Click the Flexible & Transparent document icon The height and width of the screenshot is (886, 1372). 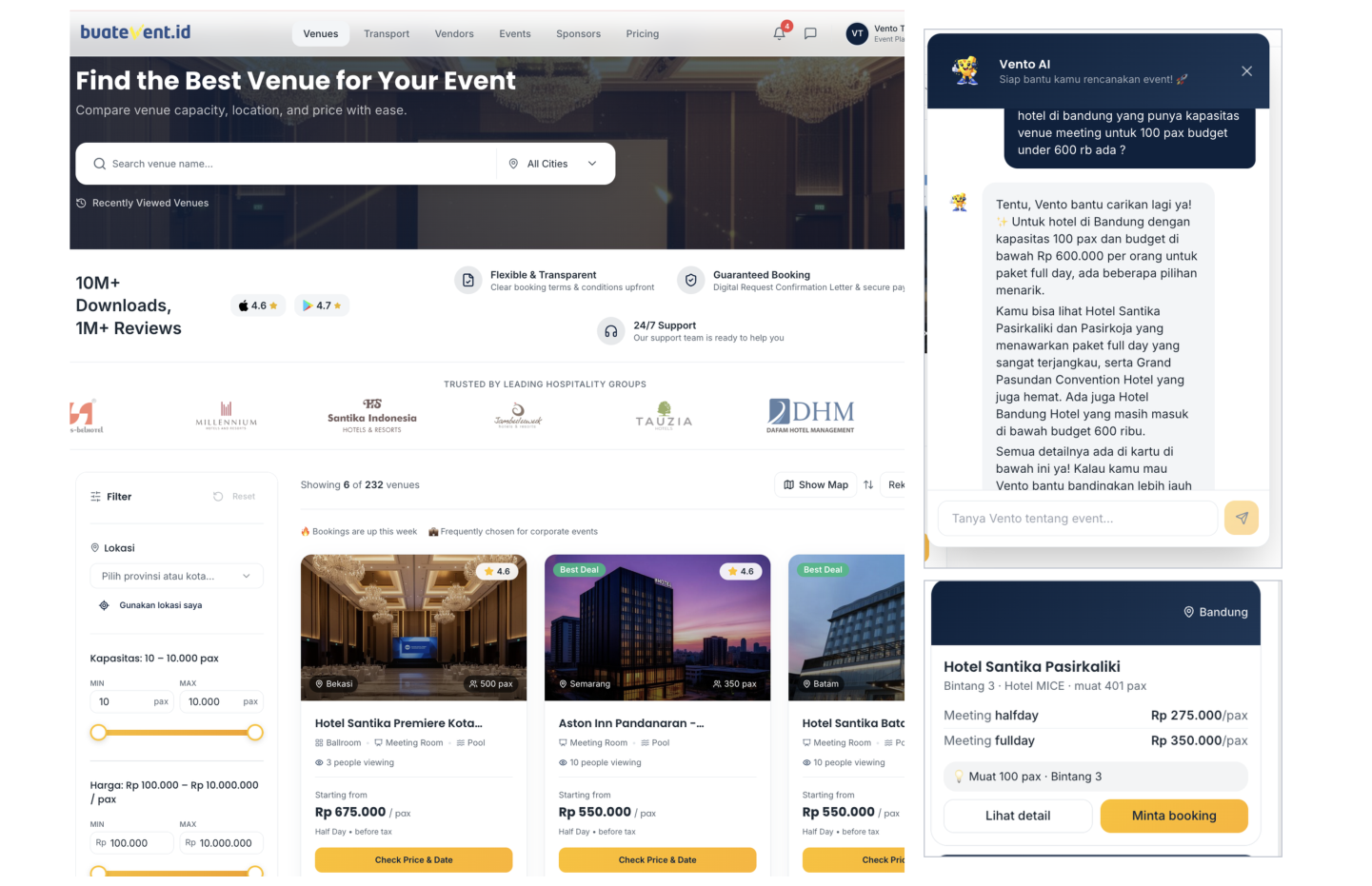(x=467, y=280)
